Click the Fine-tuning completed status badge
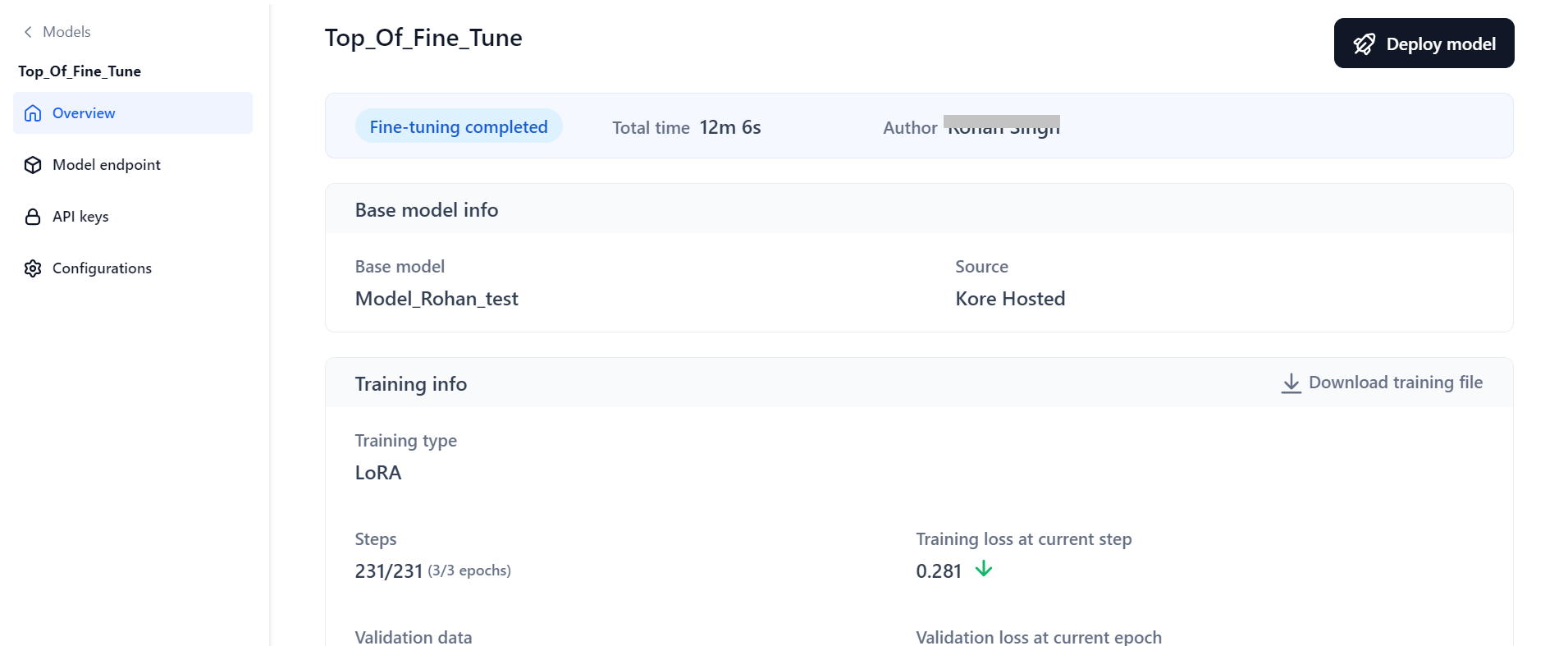 [458, 126]
